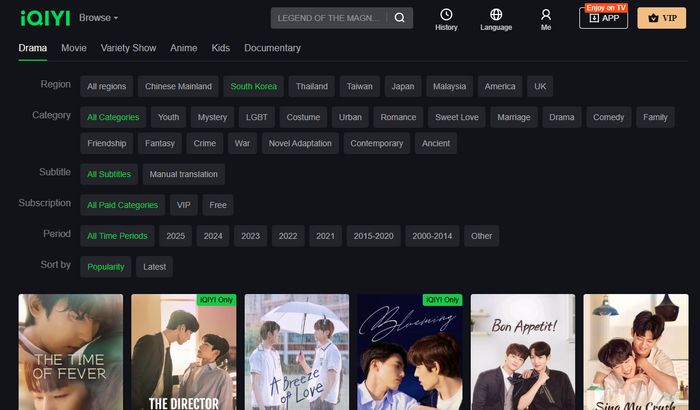Filter subscription by Free
Image resolution: width=700 pixels, height=410 pixels.
click(x=218, y=205)
